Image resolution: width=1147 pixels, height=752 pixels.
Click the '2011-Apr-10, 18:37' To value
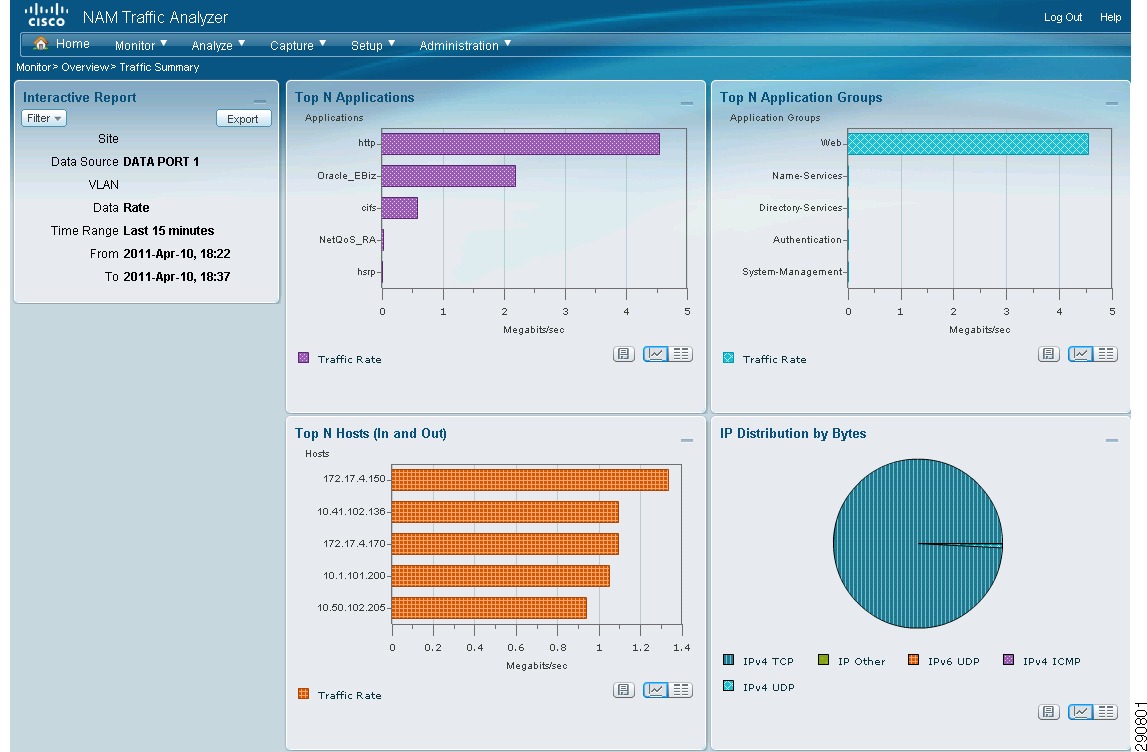coord(177,277)
